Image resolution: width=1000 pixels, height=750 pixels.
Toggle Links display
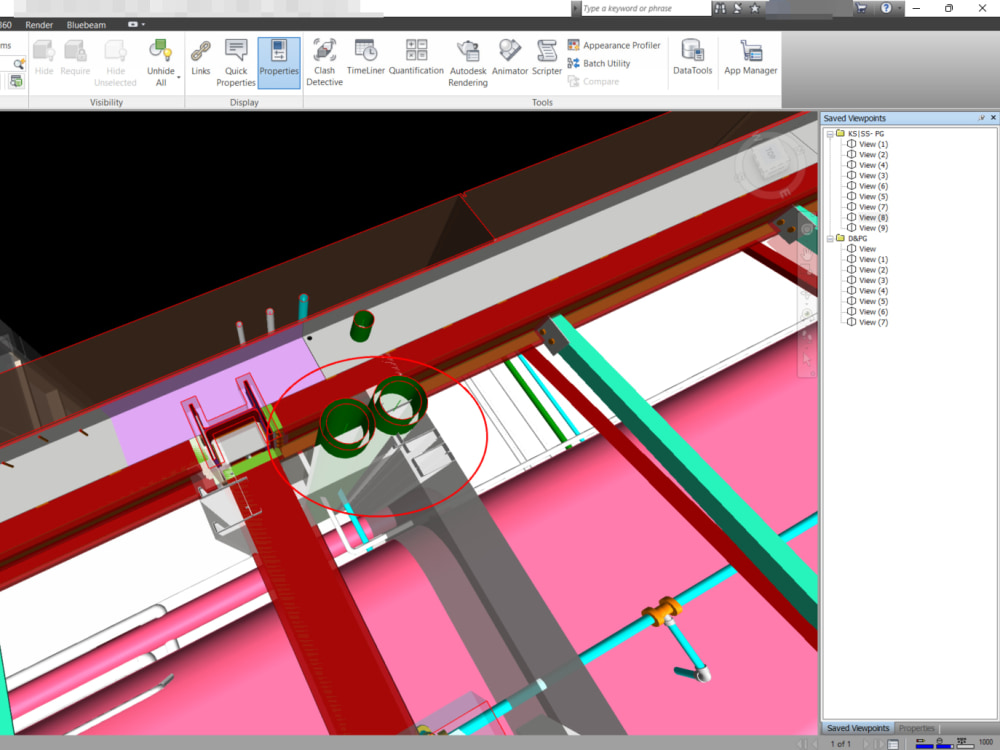click(x=200, y=57)
